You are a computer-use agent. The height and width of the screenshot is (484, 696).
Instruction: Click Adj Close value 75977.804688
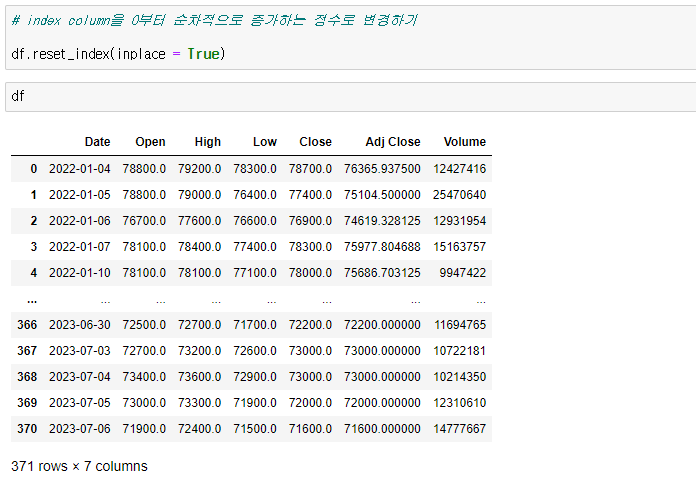pyautogui.click(x=382, y=246)
